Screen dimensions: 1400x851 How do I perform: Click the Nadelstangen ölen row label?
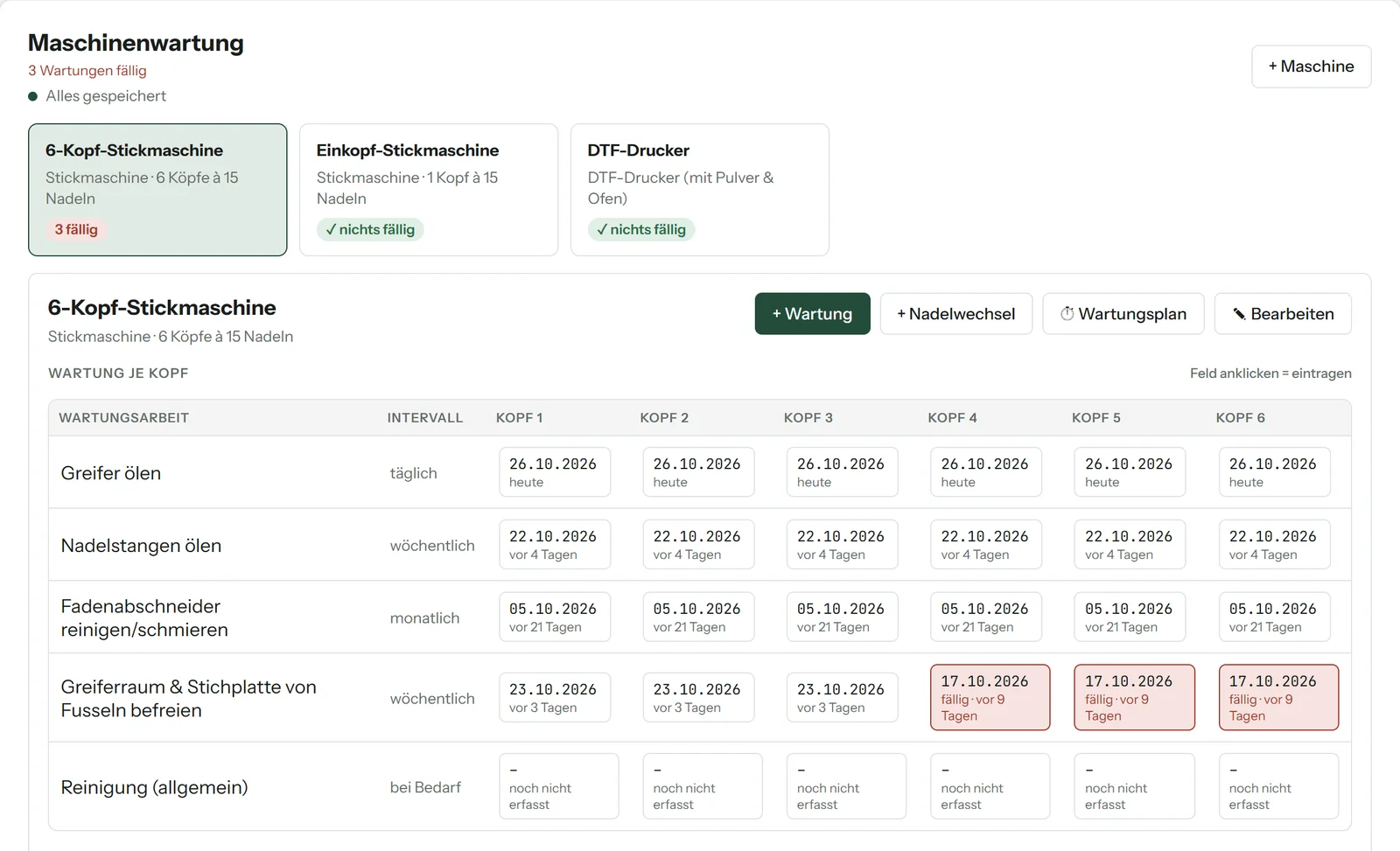point(141,546)
